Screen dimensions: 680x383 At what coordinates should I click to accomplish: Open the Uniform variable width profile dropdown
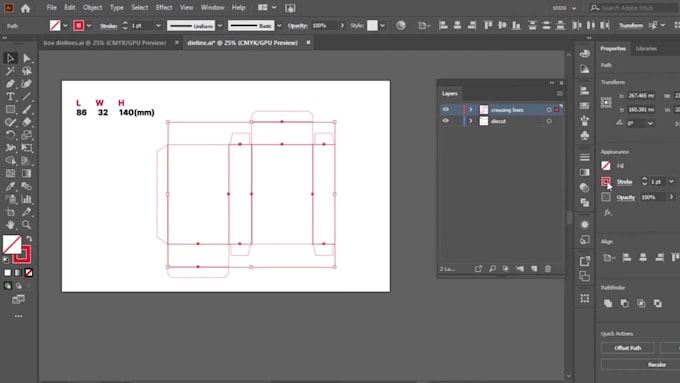220,26
